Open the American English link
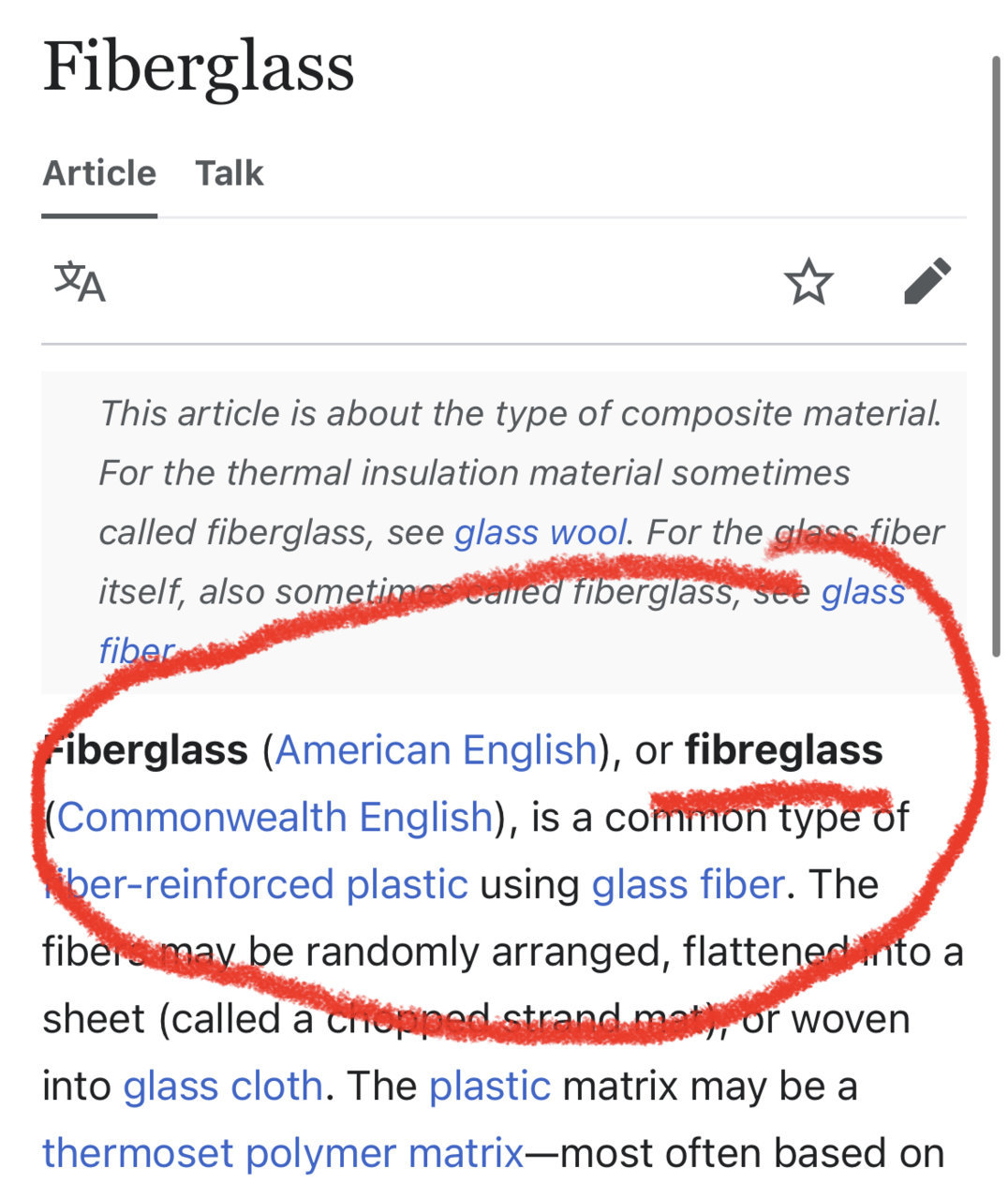The width and height of the screenshot is (1008, 1198). tap(437, 750)
